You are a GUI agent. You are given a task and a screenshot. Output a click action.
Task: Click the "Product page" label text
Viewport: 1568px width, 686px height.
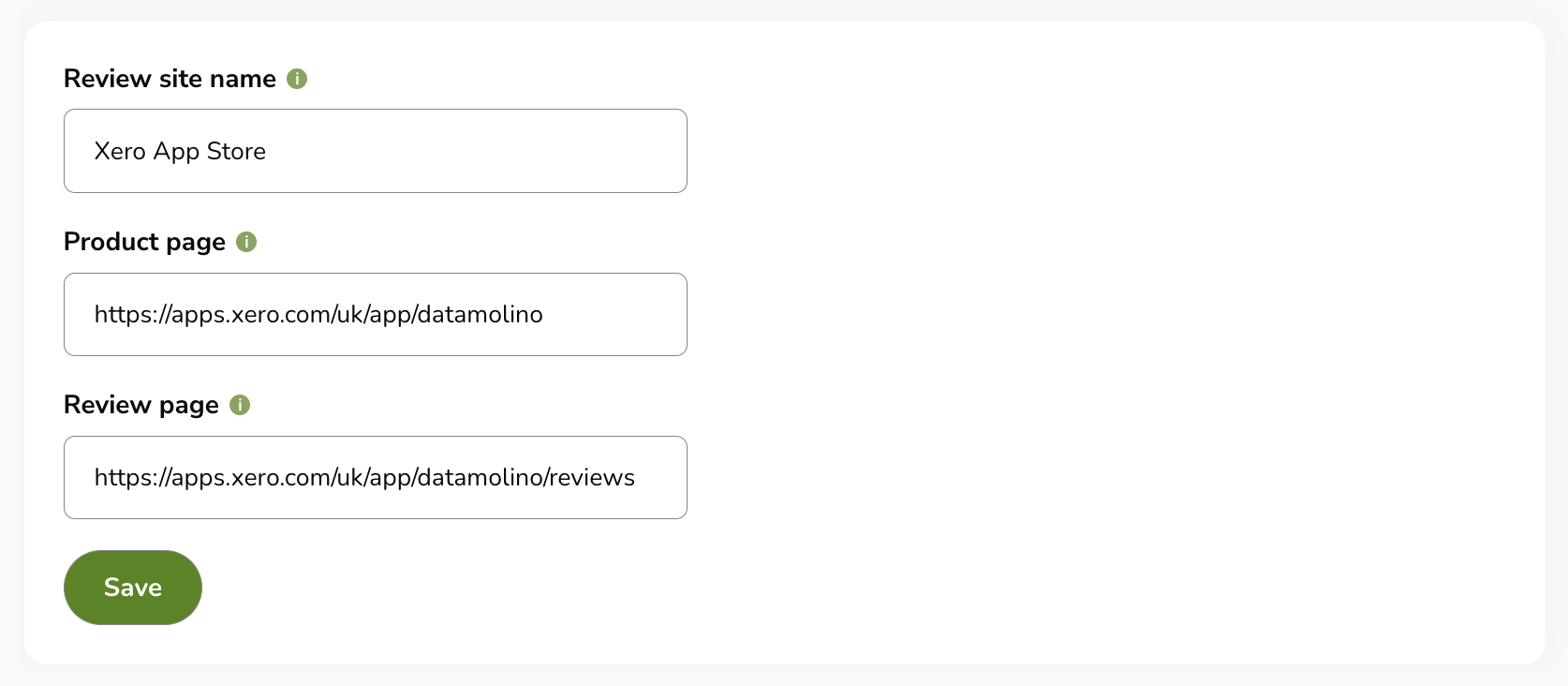pyautogui.click(x=144, y=242)
